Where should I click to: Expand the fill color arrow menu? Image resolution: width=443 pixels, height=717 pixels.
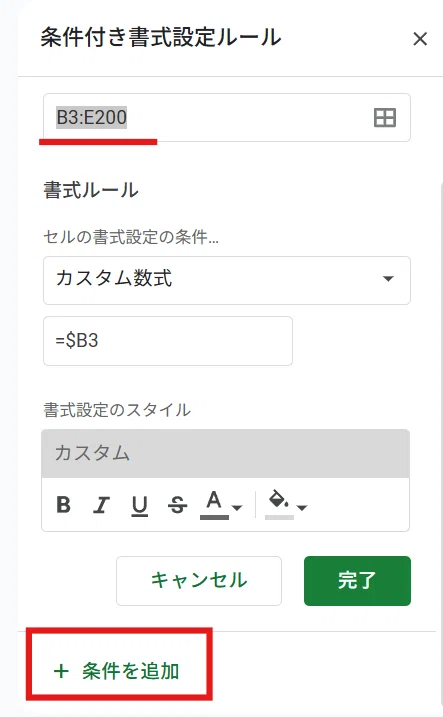302,508
